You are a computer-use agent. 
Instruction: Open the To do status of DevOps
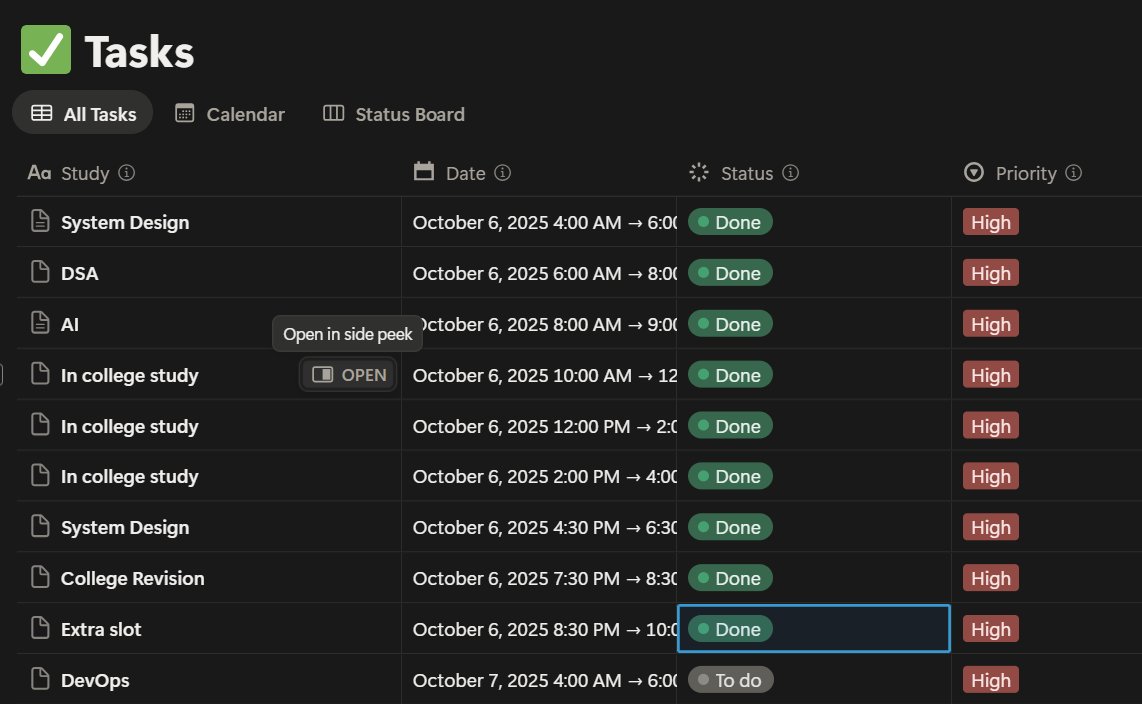[731, 680]
